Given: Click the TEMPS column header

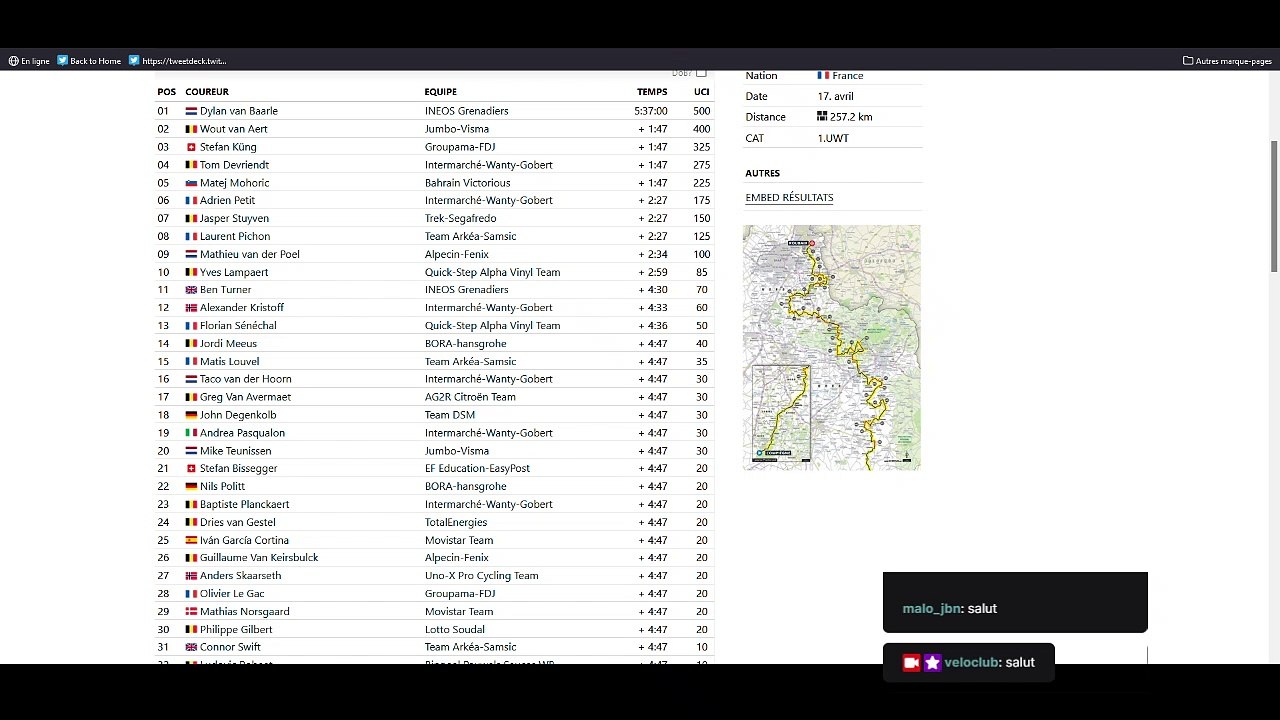Looking at the screenshot, I should (x=652, y=92).
